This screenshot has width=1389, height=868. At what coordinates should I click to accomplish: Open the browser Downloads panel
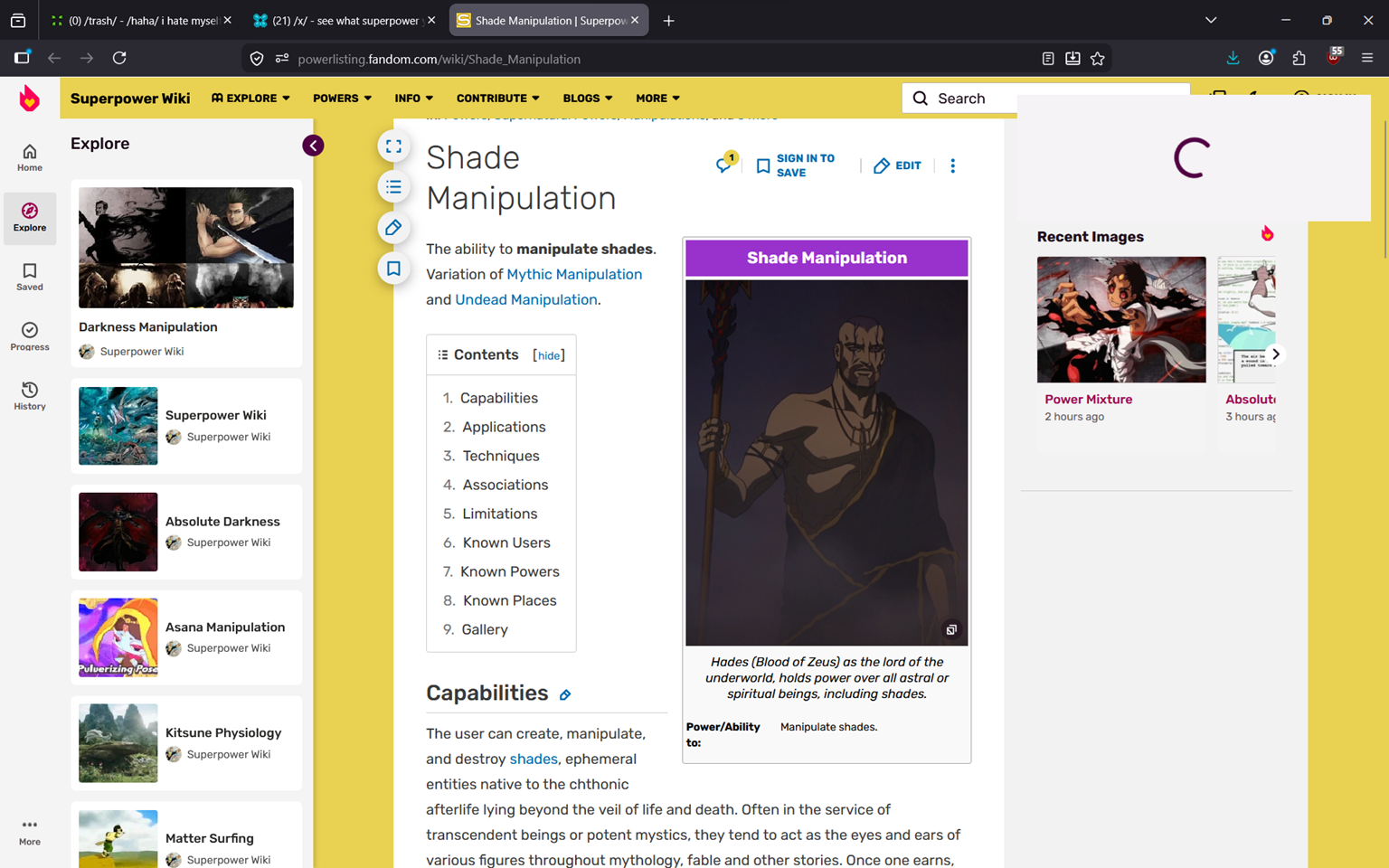pos(1233,58)
